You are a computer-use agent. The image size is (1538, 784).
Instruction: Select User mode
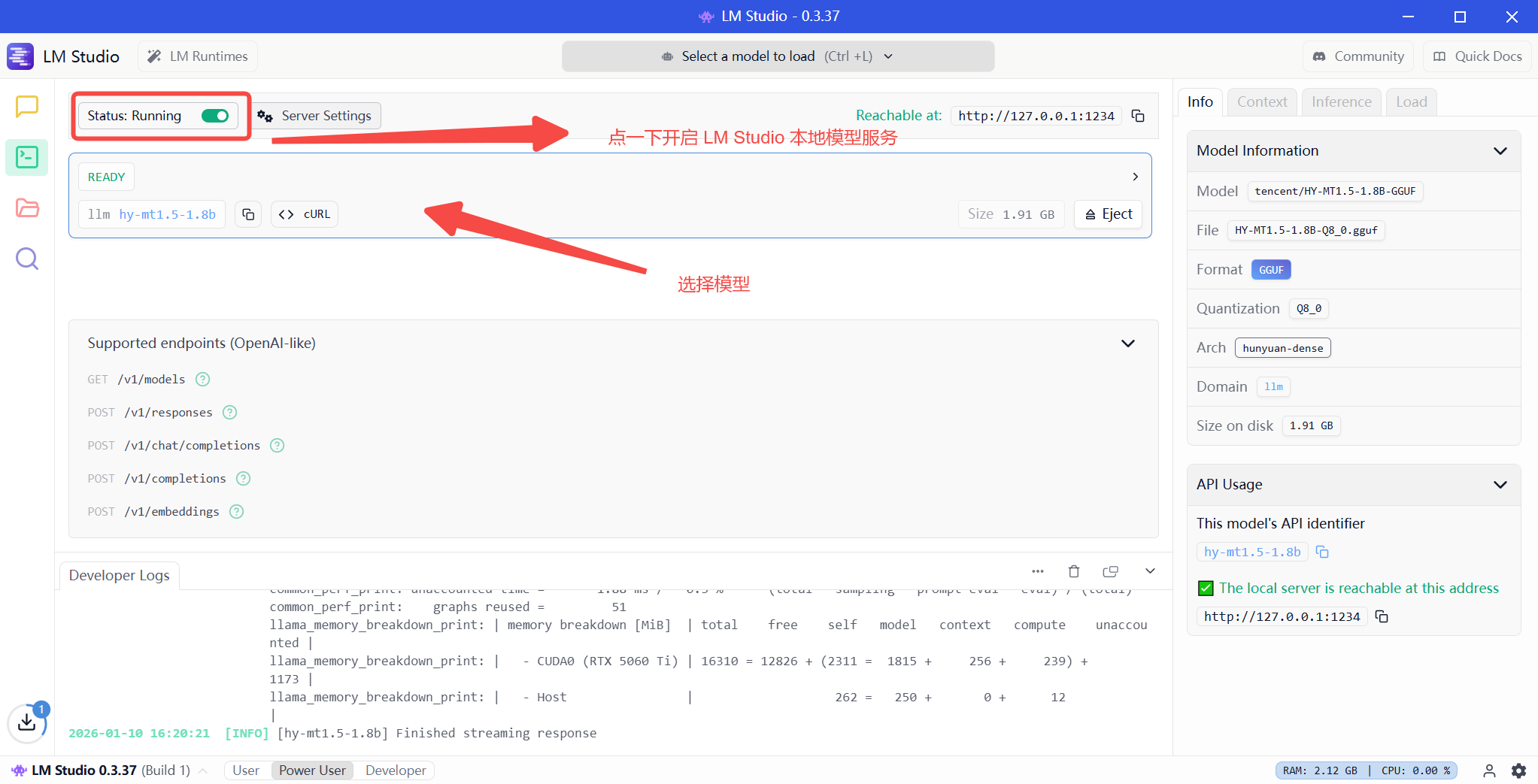[x=246, y=770]
